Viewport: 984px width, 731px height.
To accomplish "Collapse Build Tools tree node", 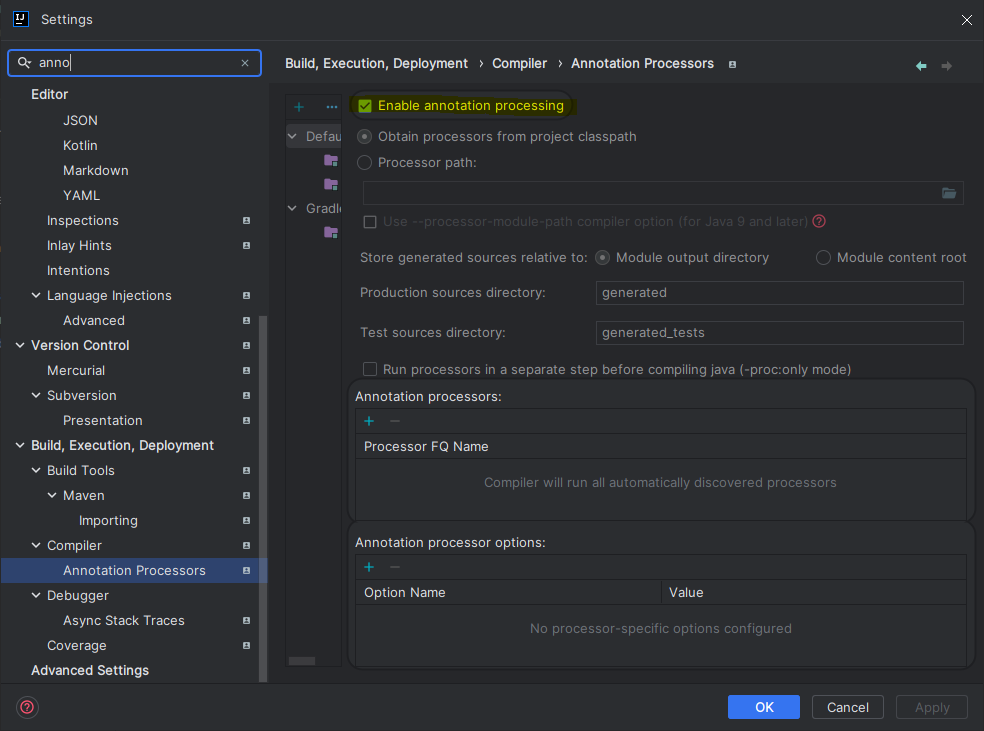I will (x=36, y=470).
